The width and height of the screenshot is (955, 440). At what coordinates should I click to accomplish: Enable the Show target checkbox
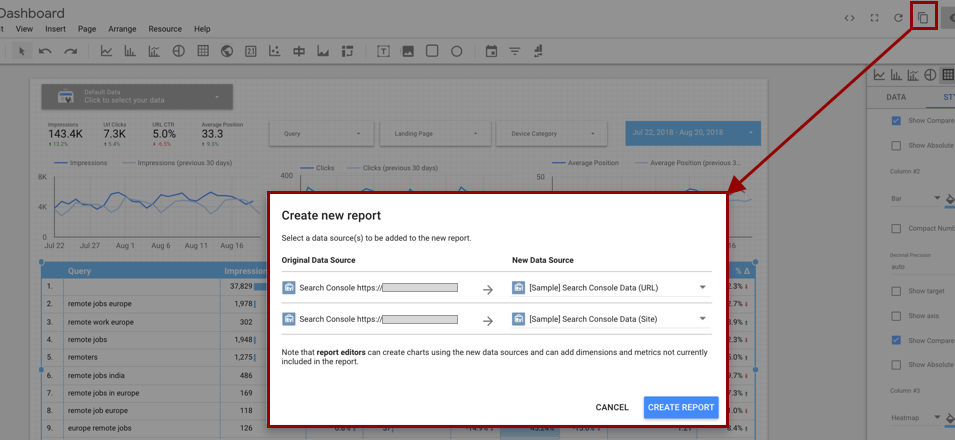[x=897, y=291]
